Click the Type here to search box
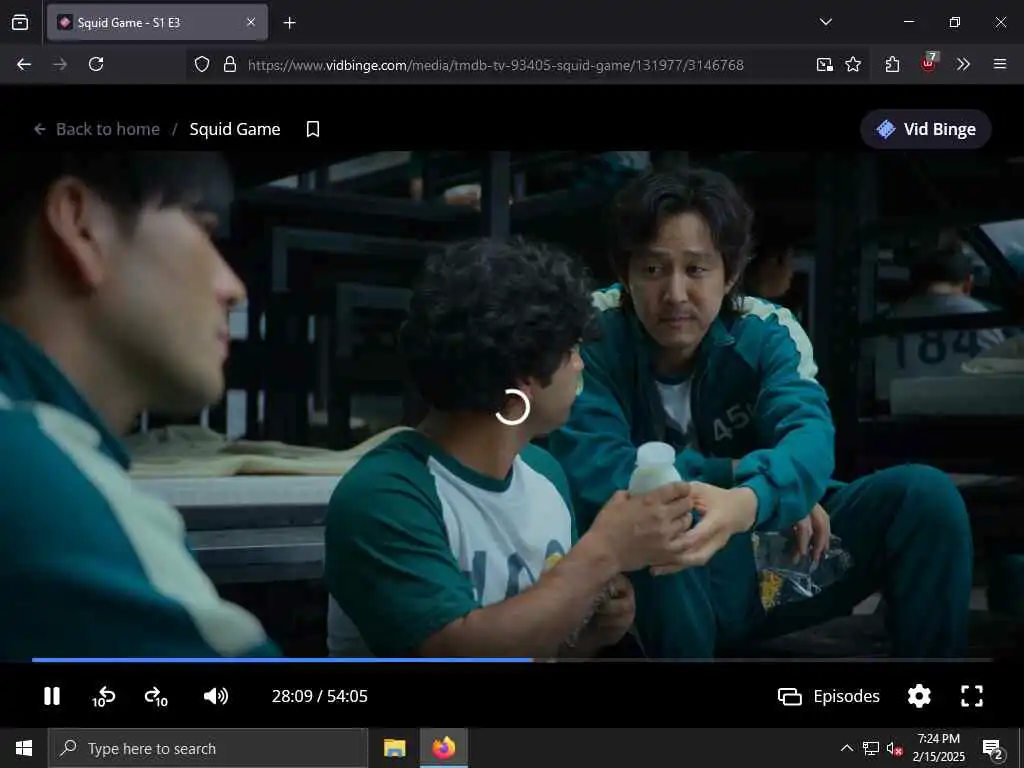 (x=208, y=748)
